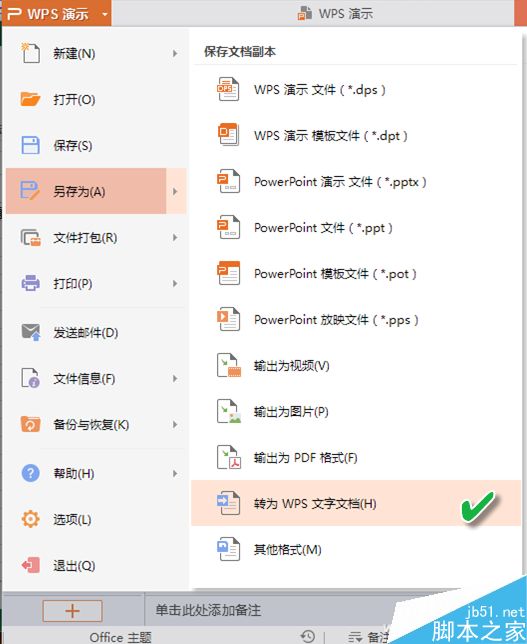Choose PowerPoint 演示 文件 (*.pptx) format
527x644 pixels.
coord(356,181)
